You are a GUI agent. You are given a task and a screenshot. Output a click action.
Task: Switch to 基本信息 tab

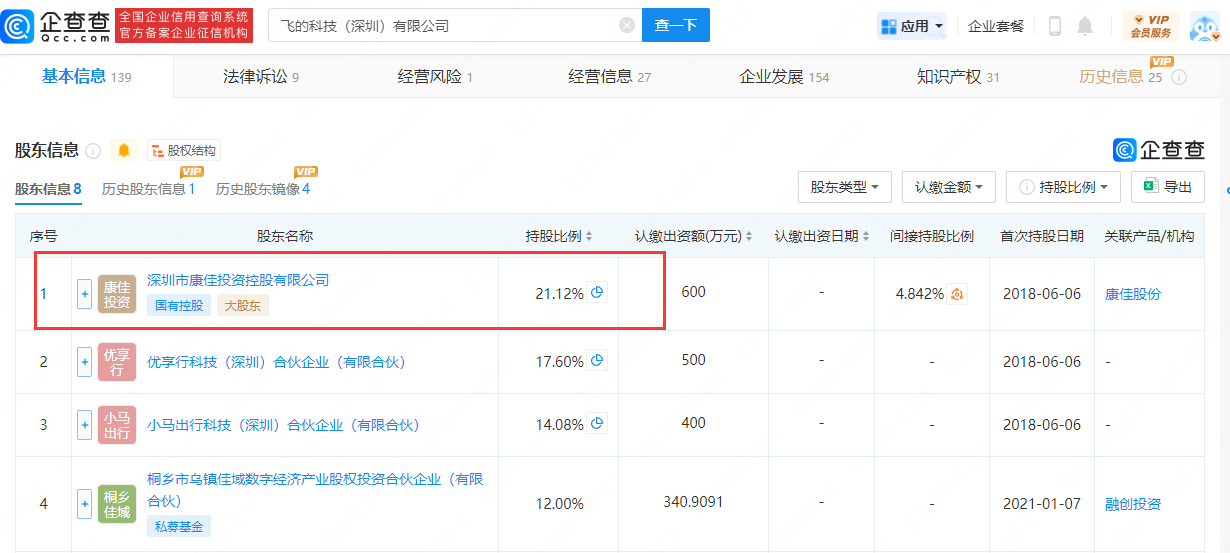pyautogui.click(x=86, y=77)
